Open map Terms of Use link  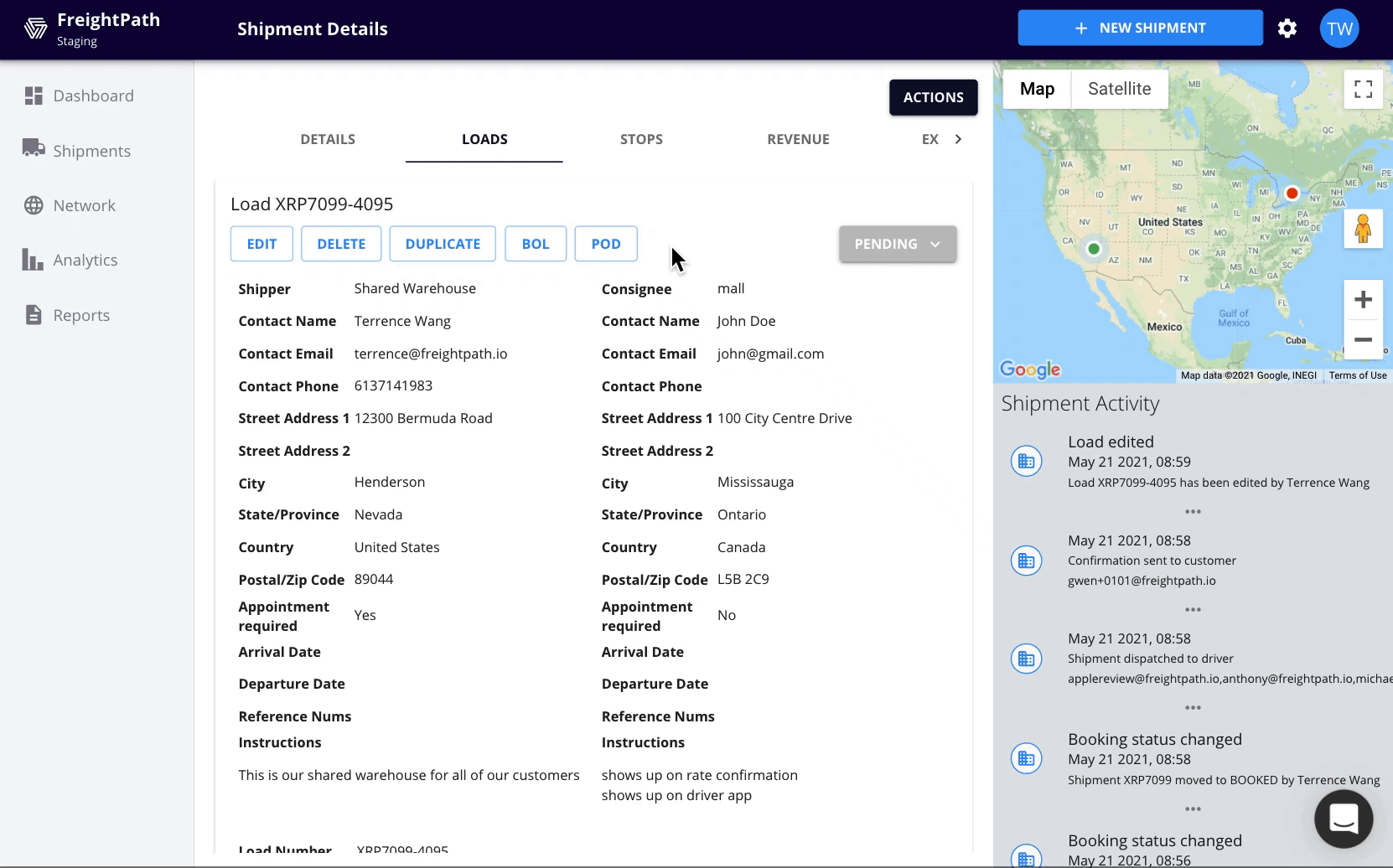pos(1357,375)
